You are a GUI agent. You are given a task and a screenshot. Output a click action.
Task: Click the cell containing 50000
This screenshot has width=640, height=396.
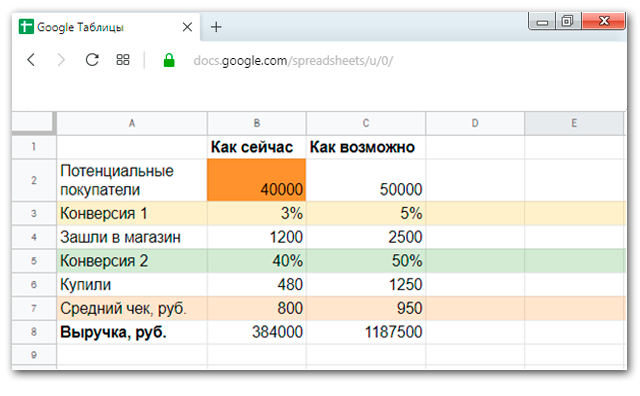366,180
